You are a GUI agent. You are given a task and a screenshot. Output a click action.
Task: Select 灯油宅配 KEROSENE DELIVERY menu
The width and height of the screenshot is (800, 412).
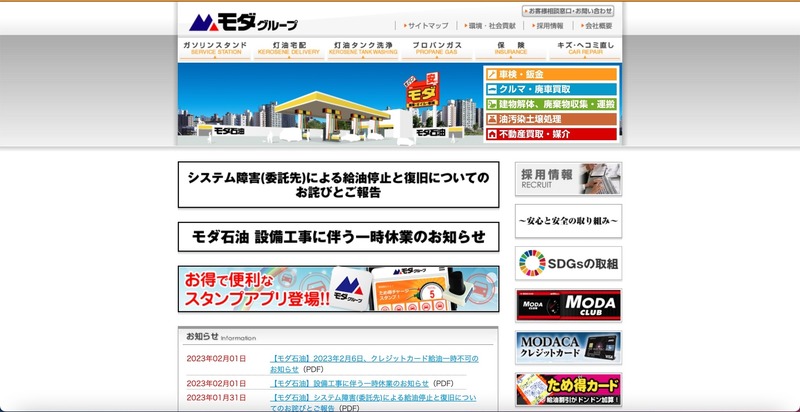point(289,49)
